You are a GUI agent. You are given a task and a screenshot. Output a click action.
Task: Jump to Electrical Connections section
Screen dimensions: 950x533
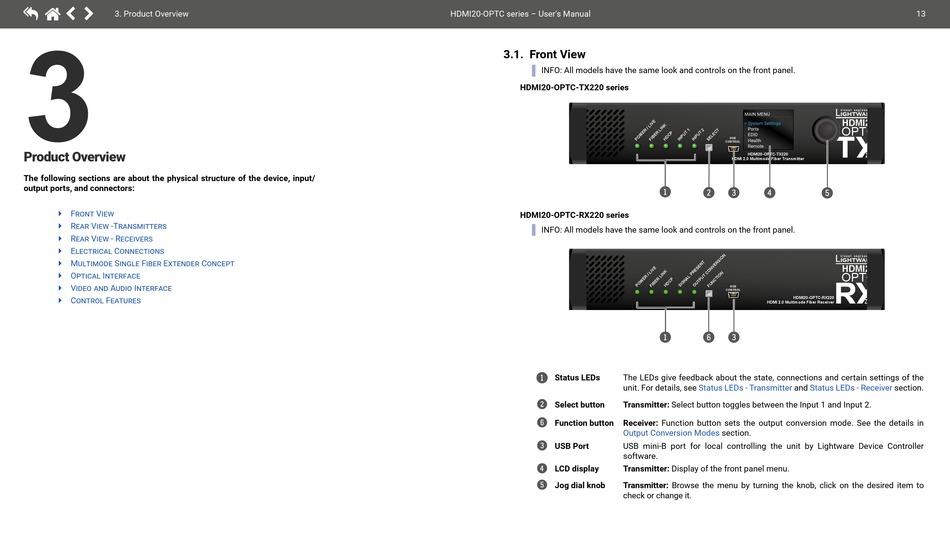click(x=117, y=251)
